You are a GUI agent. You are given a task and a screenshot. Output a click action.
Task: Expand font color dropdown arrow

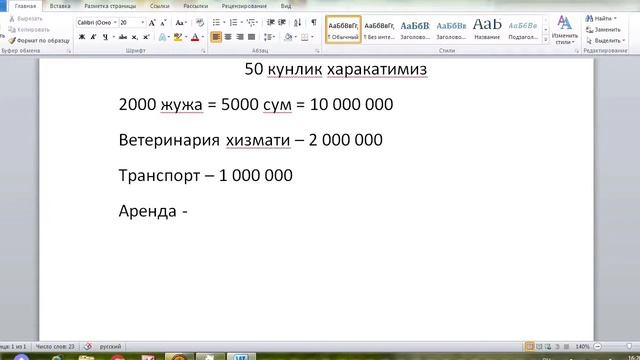(x=203, y=37)
